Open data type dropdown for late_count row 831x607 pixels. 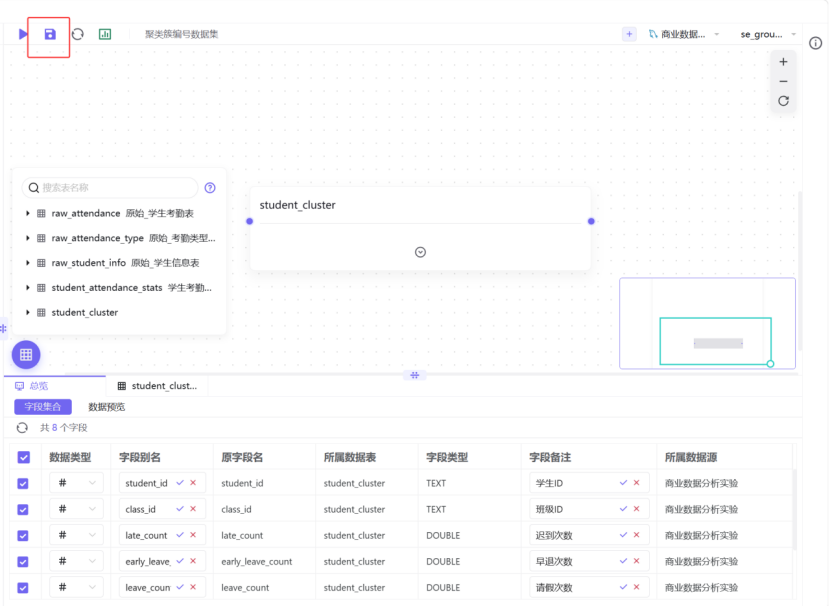click(x=76, y=535)
